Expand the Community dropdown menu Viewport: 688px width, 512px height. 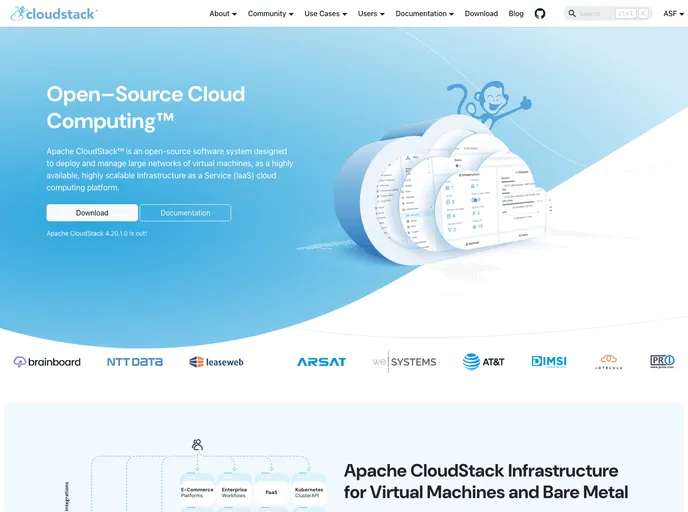click(x=270, y=14)
